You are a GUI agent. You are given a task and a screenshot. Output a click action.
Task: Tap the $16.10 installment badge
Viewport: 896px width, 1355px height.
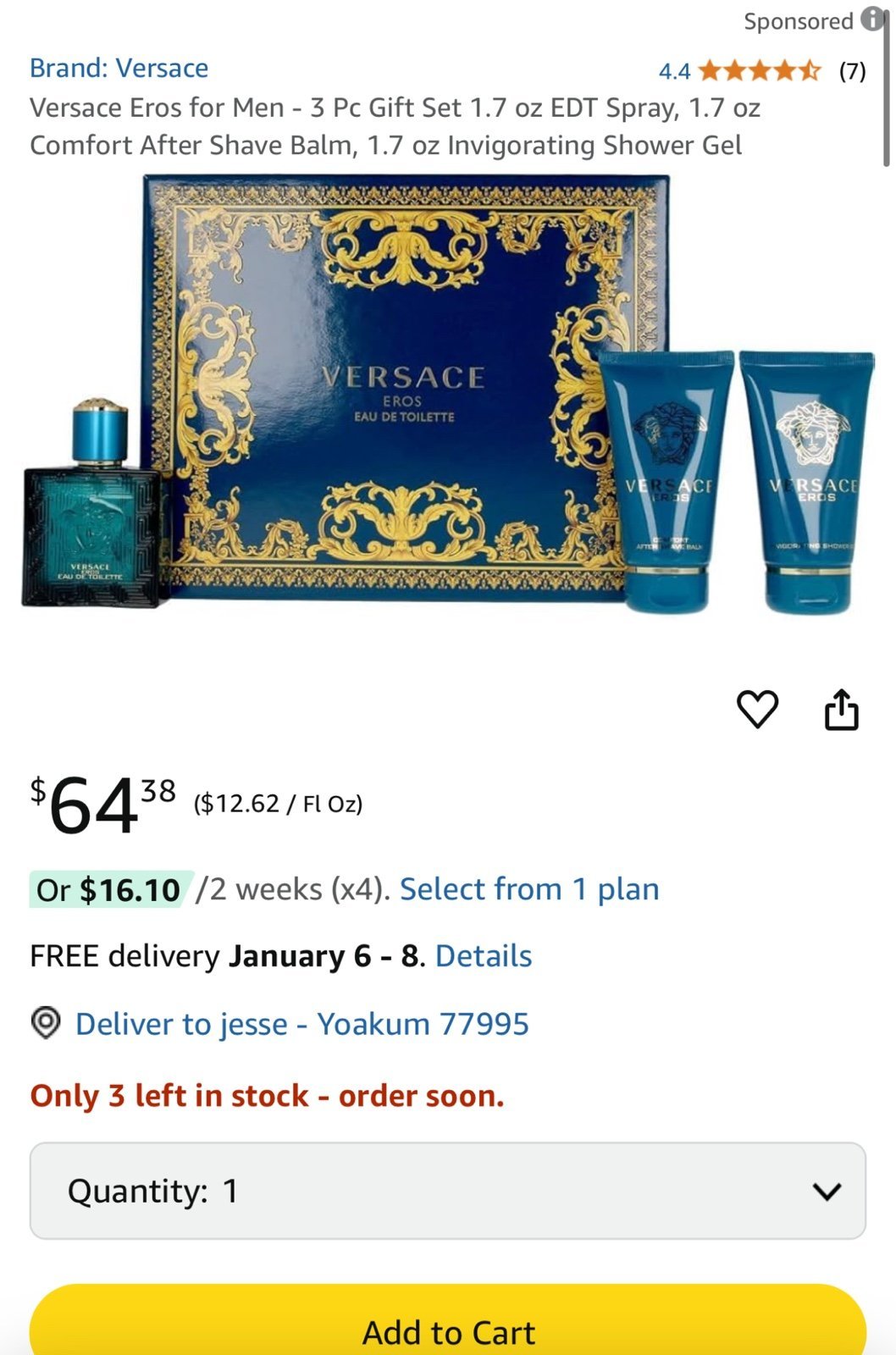(x=111, y=889)
